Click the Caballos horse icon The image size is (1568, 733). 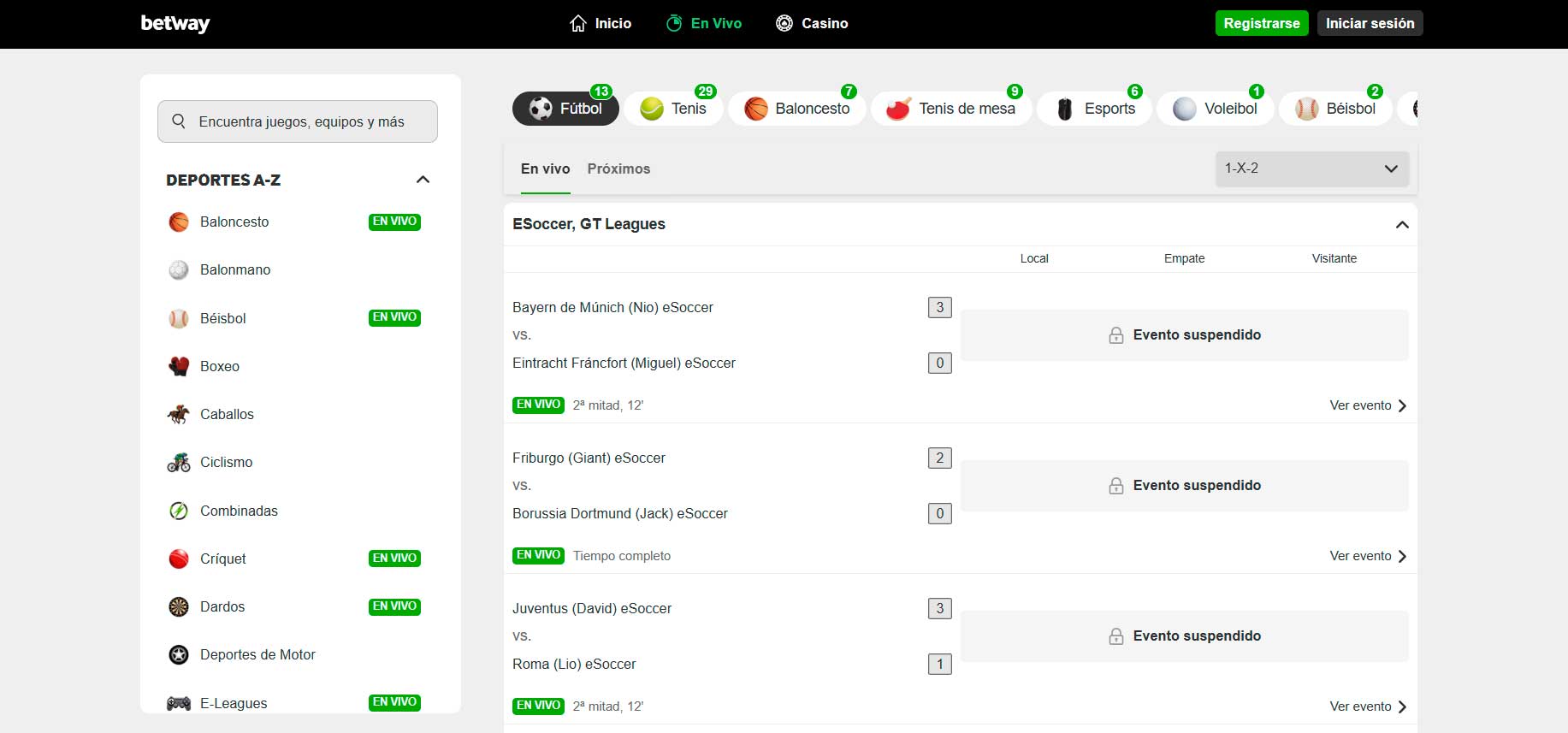179,415
